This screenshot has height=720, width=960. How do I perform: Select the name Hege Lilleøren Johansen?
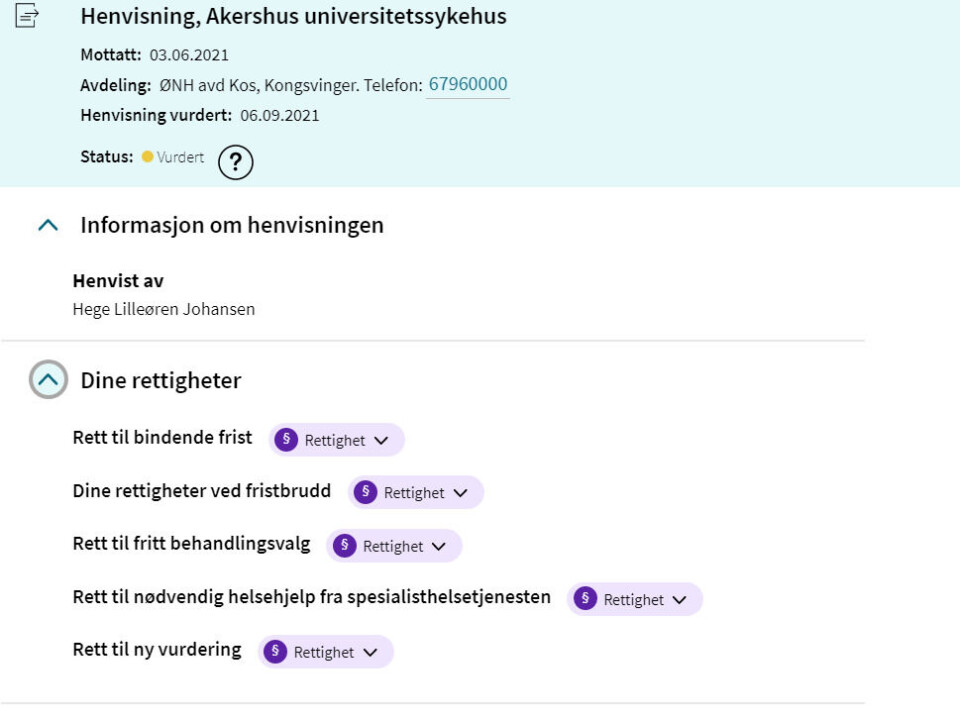(163, 309)
